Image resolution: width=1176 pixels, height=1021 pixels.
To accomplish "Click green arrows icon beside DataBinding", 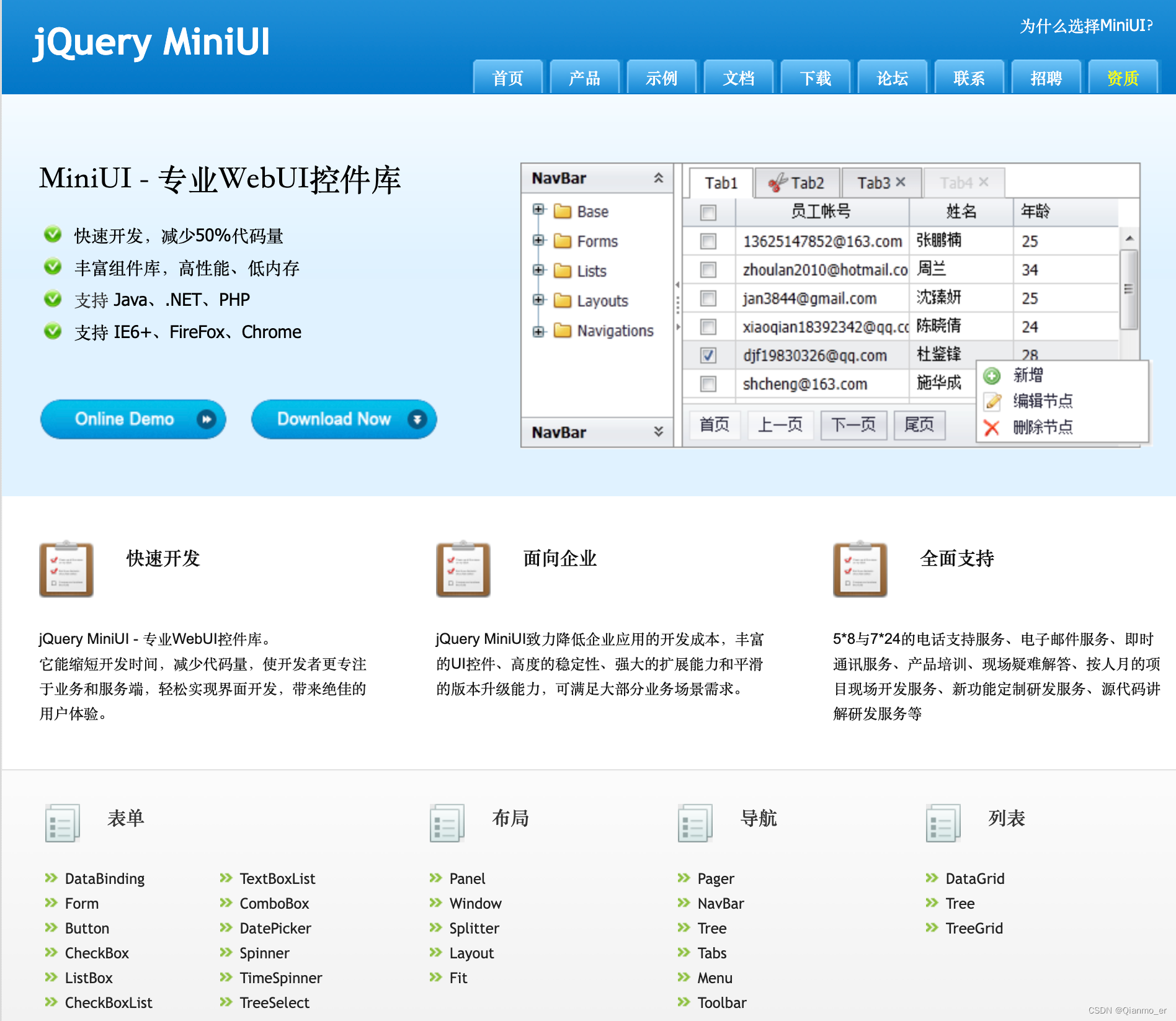I will [51, 878].
